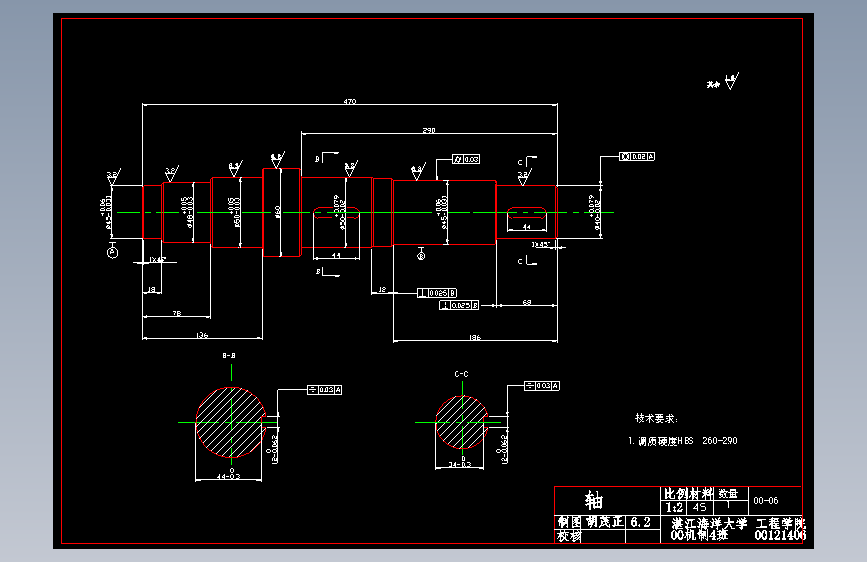
Task: Select the B-B section title
Action: 229,356
